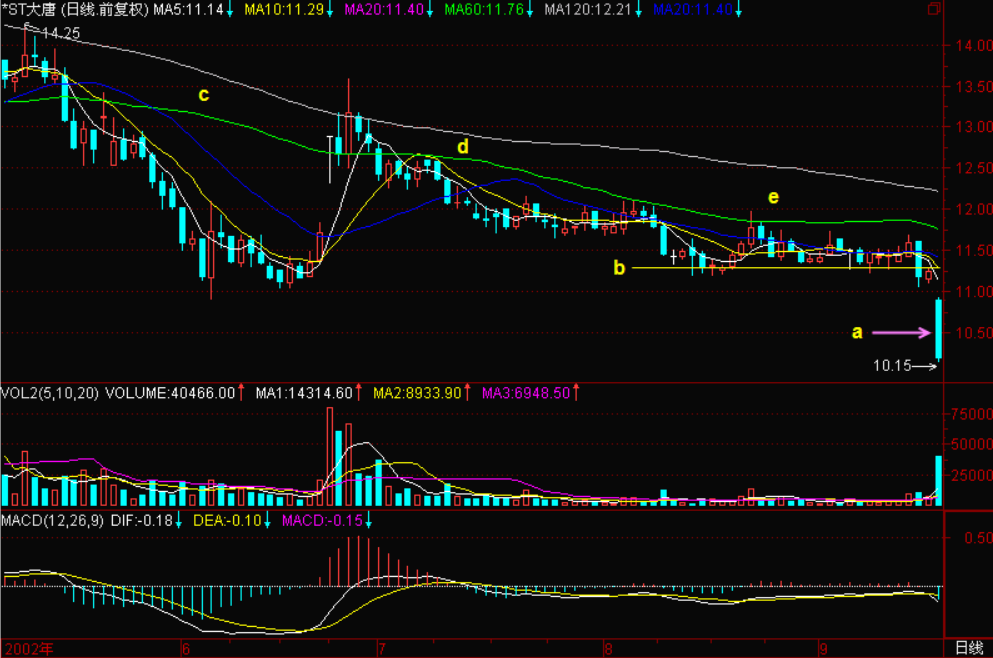Screen dimensions: 993x658
Task: Click the pink arrow next to annotation a
Action: point(901,332)
